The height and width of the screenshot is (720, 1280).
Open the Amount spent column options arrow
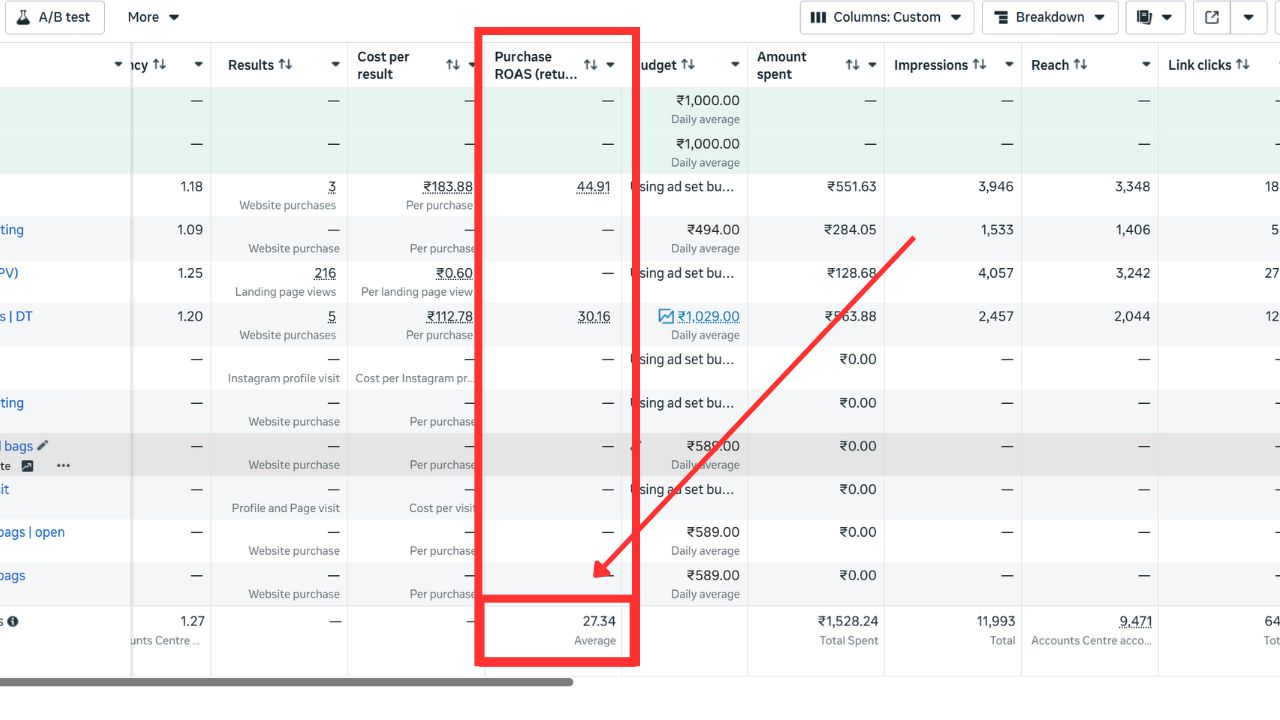point(873,65)
